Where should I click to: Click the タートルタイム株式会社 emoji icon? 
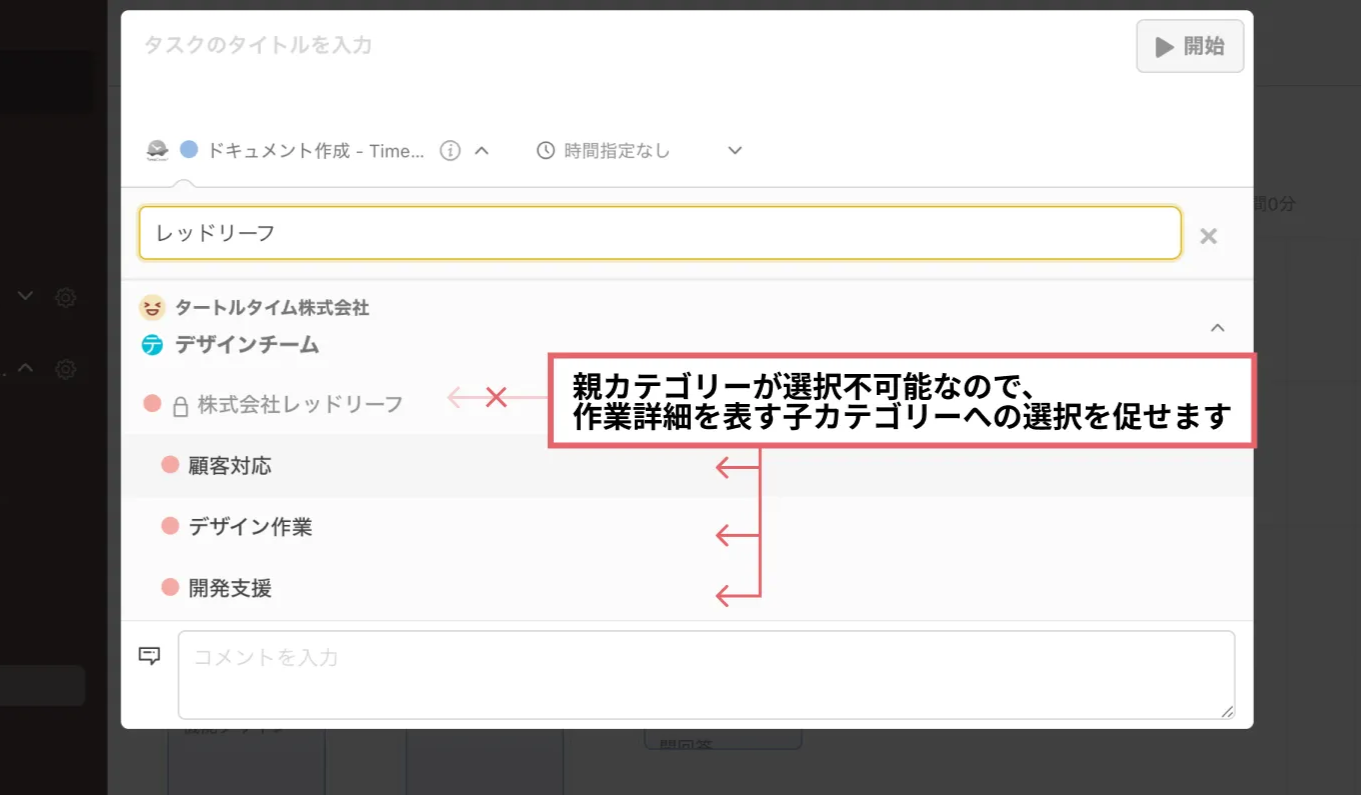(x=152, y=307)
